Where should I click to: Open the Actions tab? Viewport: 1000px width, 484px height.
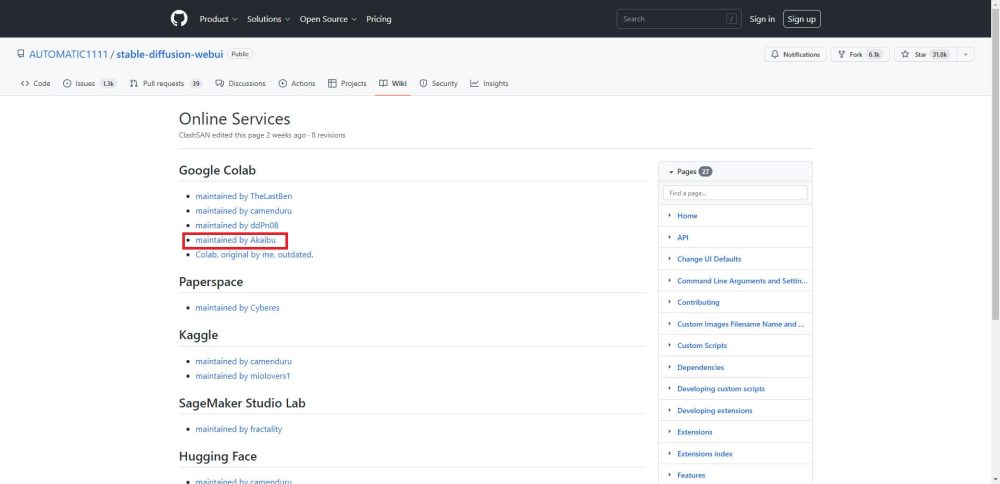[297, 84]
